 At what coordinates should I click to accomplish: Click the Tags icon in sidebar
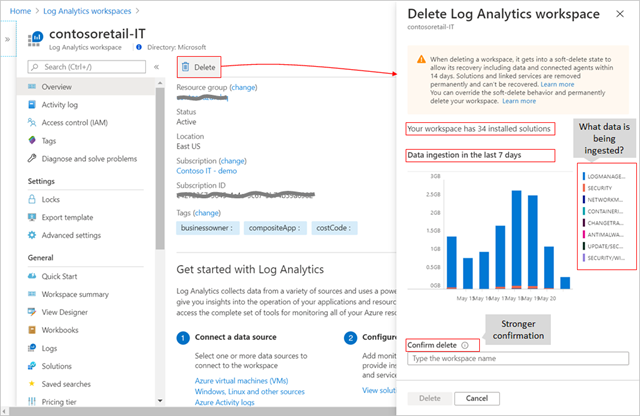click(32, 140)
